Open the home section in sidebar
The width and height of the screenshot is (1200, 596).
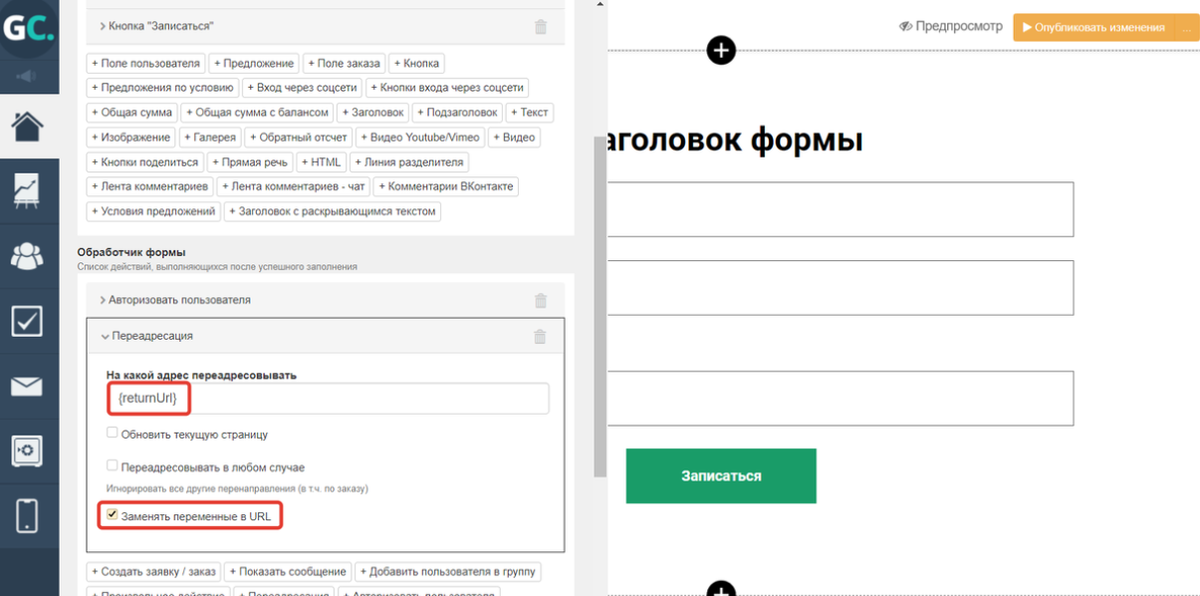[x=27, y=127]
